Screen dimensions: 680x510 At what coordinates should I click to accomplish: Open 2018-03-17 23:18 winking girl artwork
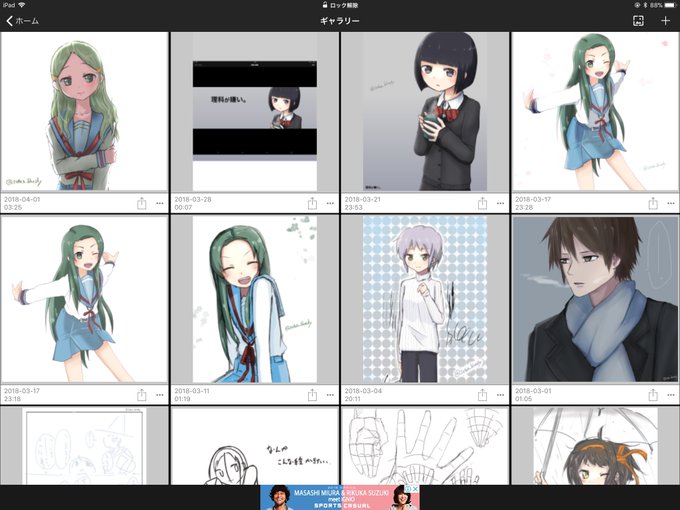pyautogui.click(x=84, y=300)
